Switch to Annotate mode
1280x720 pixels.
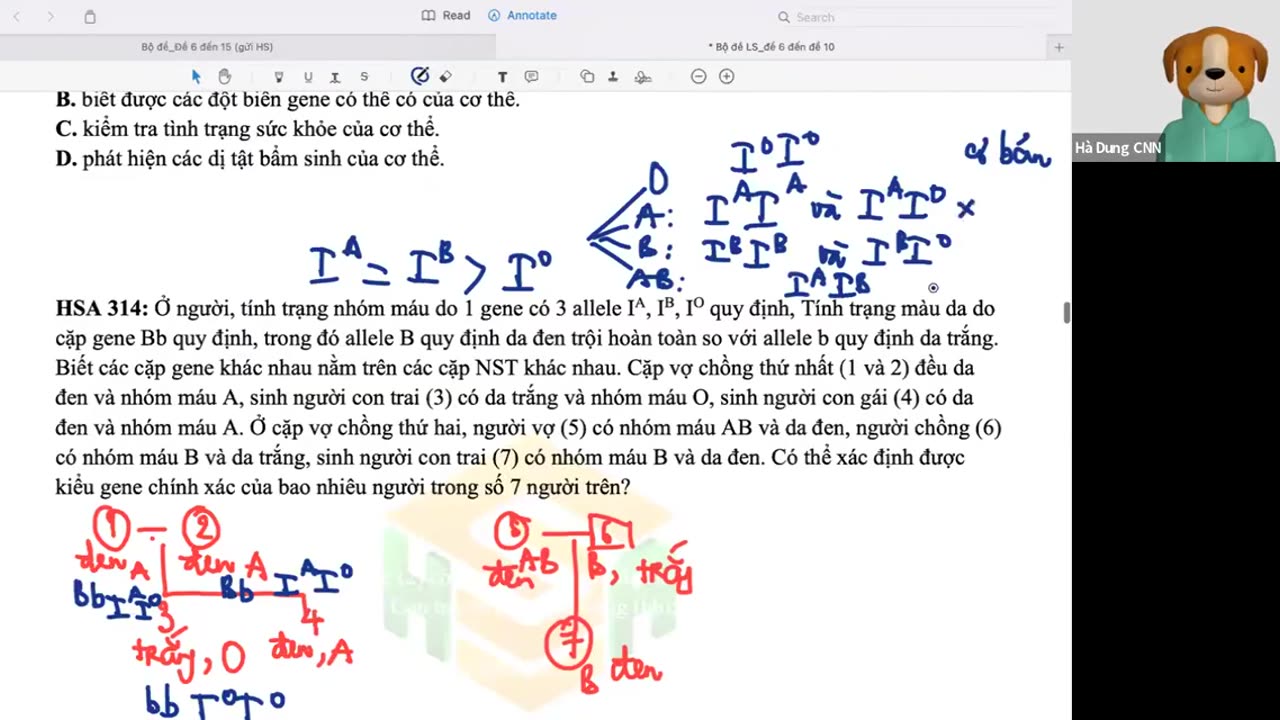(x=522, y=16)
